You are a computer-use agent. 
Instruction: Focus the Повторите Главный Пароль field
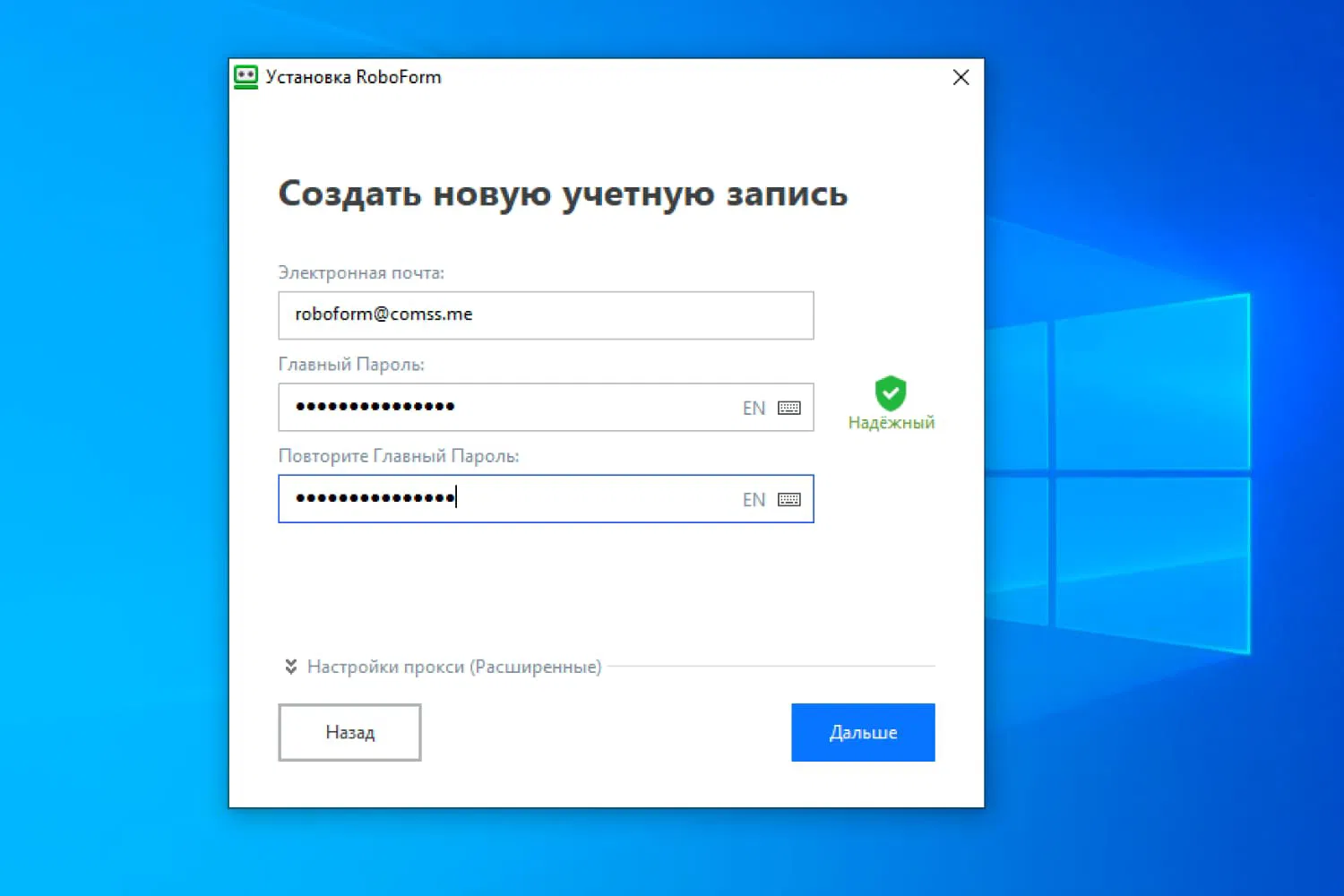pyautogui.click(x=546, y=498)
